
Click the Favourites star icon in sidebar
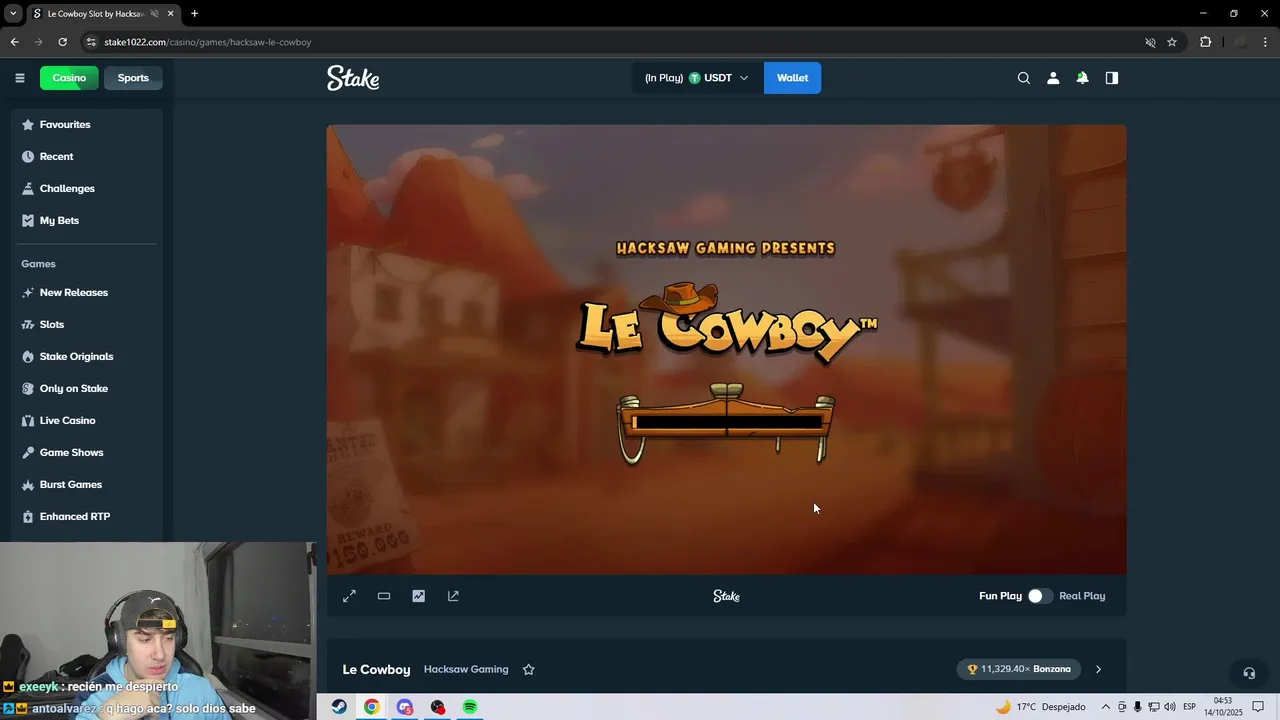(x=28, y=124)
